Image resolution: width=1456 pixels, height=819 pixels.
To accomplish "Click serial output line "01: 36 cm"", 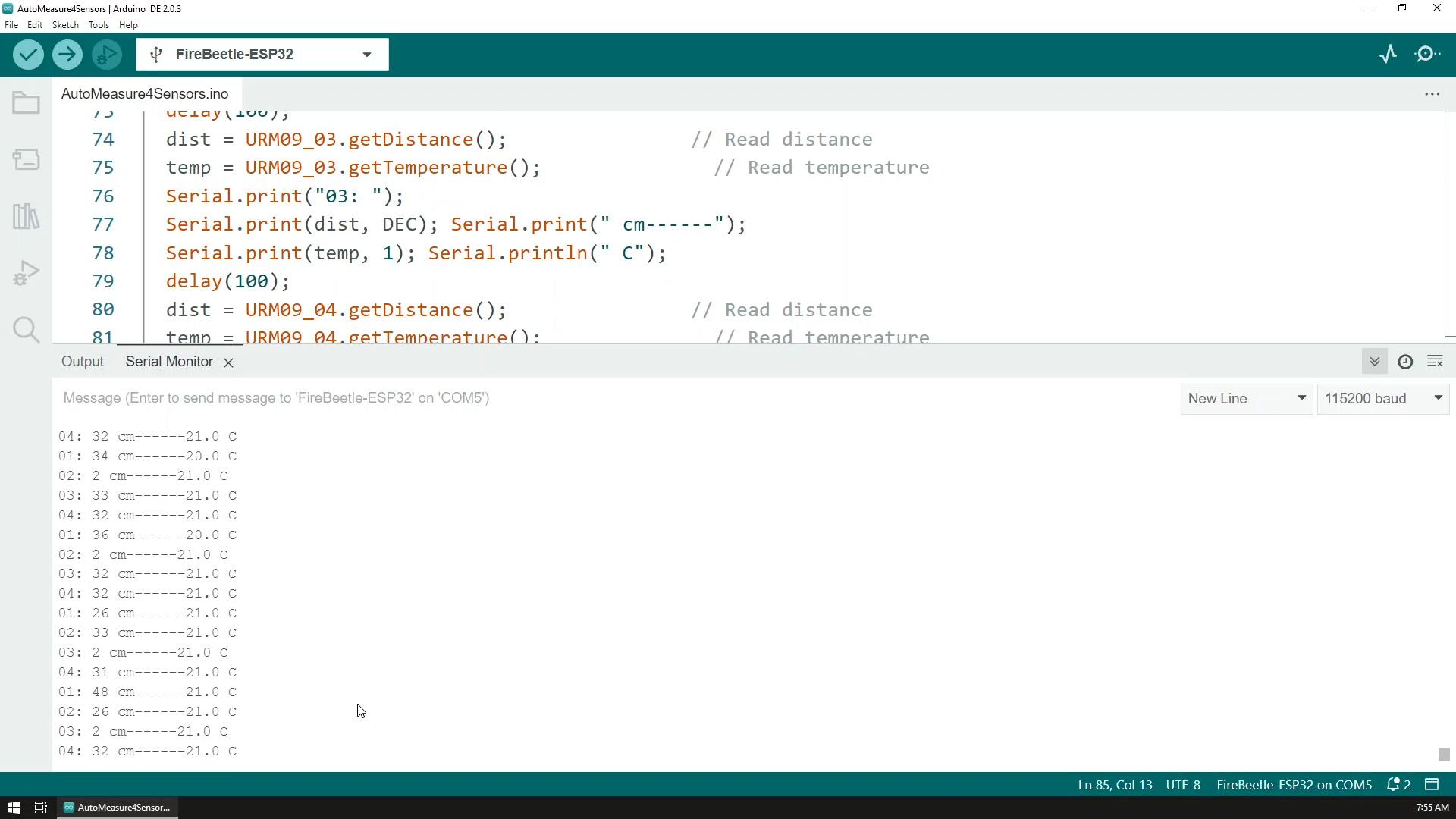I will coord(148,535).
